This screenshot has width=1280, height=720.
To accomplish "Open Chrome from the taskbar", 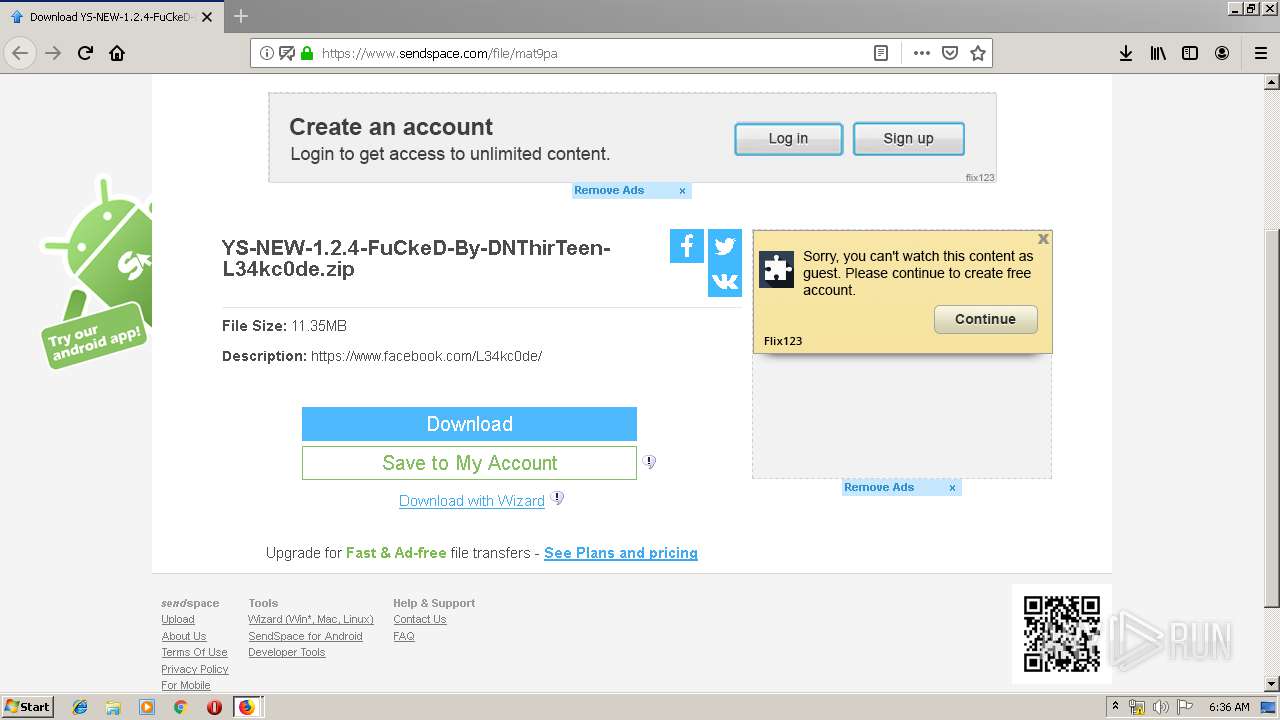I will coord(180,707).
